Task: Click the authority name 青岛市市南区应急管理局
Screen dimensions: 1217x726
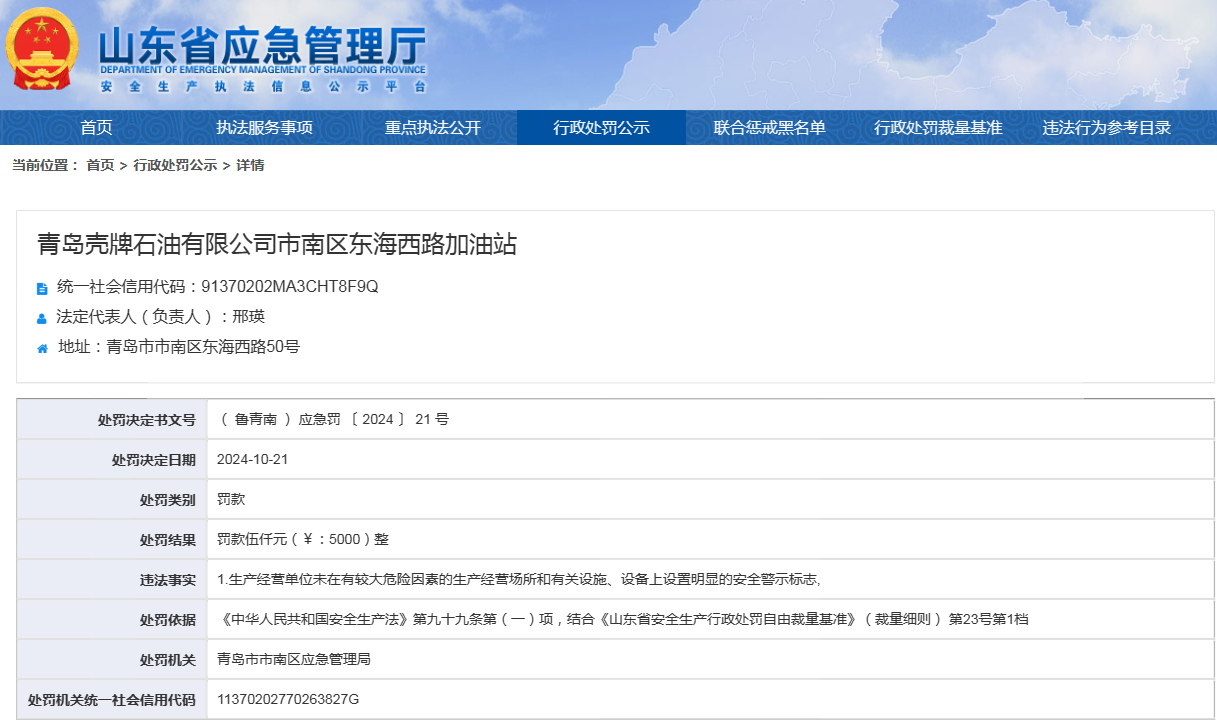Action: coord(295,659)
